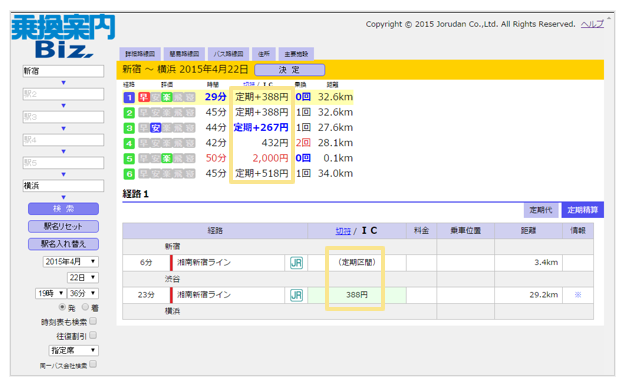Open the 22日 day dropdown
The image size is (625, 384).
[83, 278]
